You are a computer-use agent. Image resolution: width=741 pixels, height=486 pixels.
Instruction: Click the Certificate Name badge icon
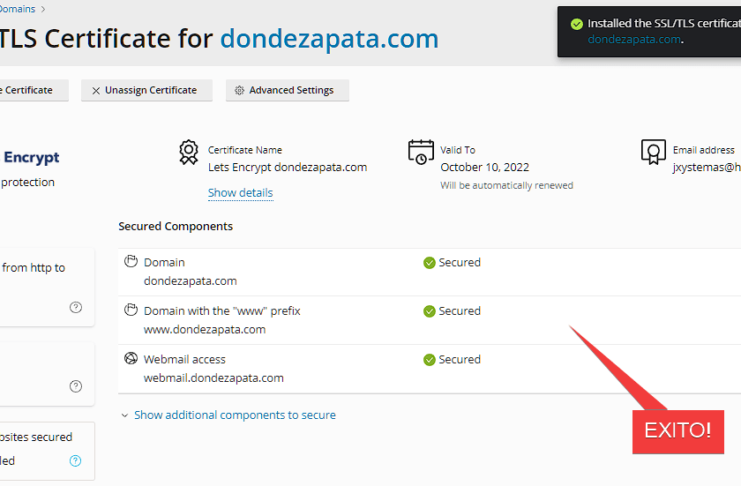(188, 152)
